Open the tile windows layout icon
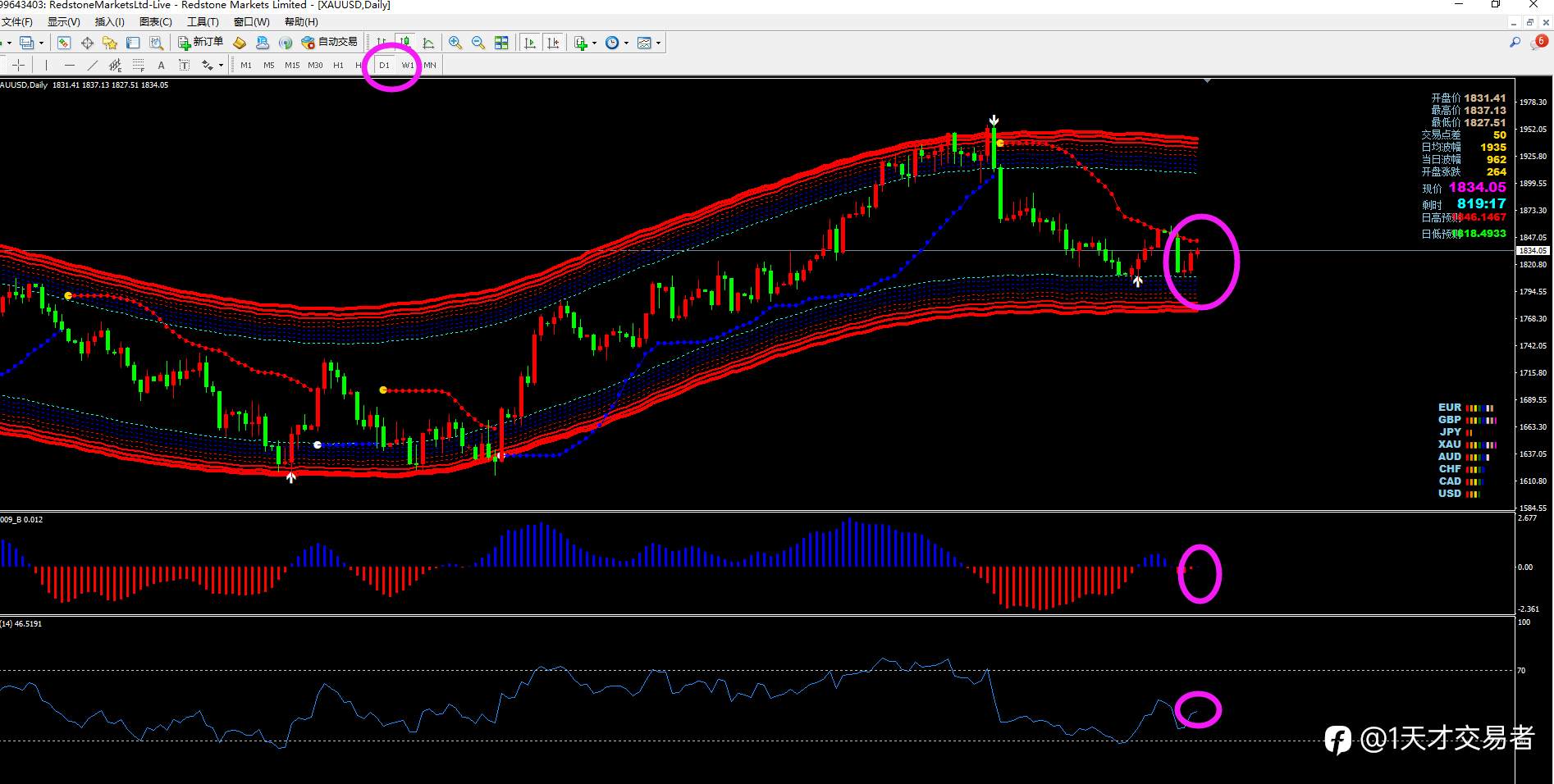The width and height of the screenshot is (1554, 784). click(x=501, y=43)
